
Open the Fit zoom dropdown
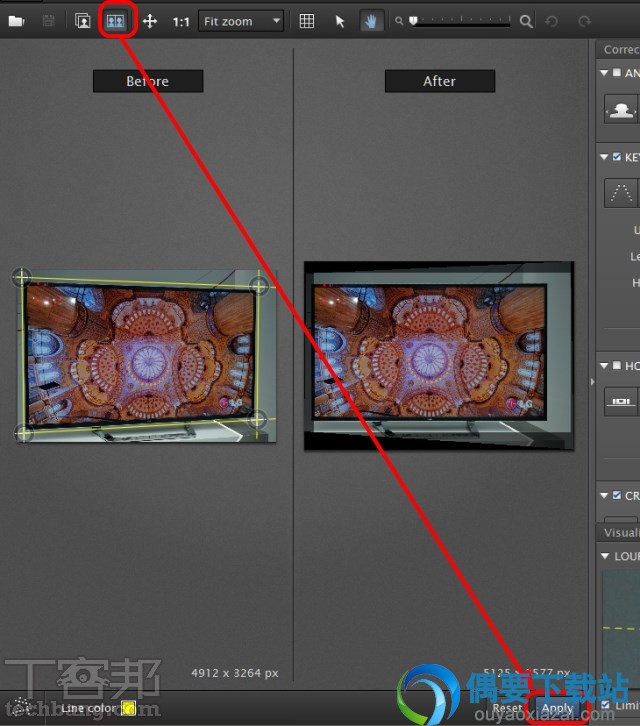tap(241, 21)
